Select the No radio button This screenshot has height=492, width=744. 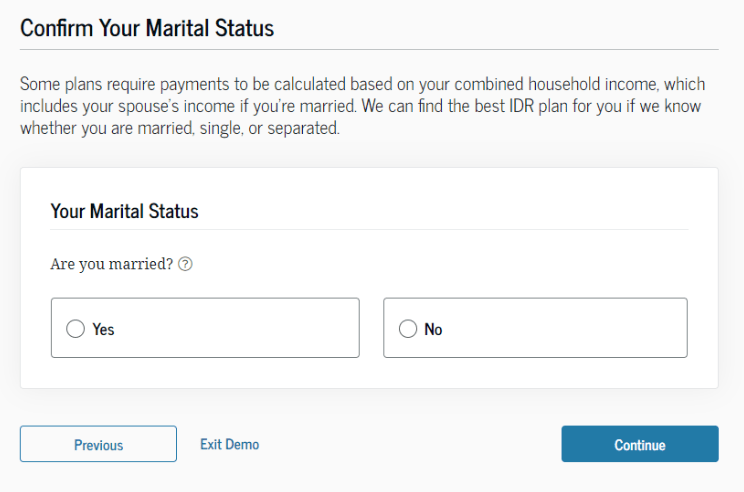pos(407,329)
